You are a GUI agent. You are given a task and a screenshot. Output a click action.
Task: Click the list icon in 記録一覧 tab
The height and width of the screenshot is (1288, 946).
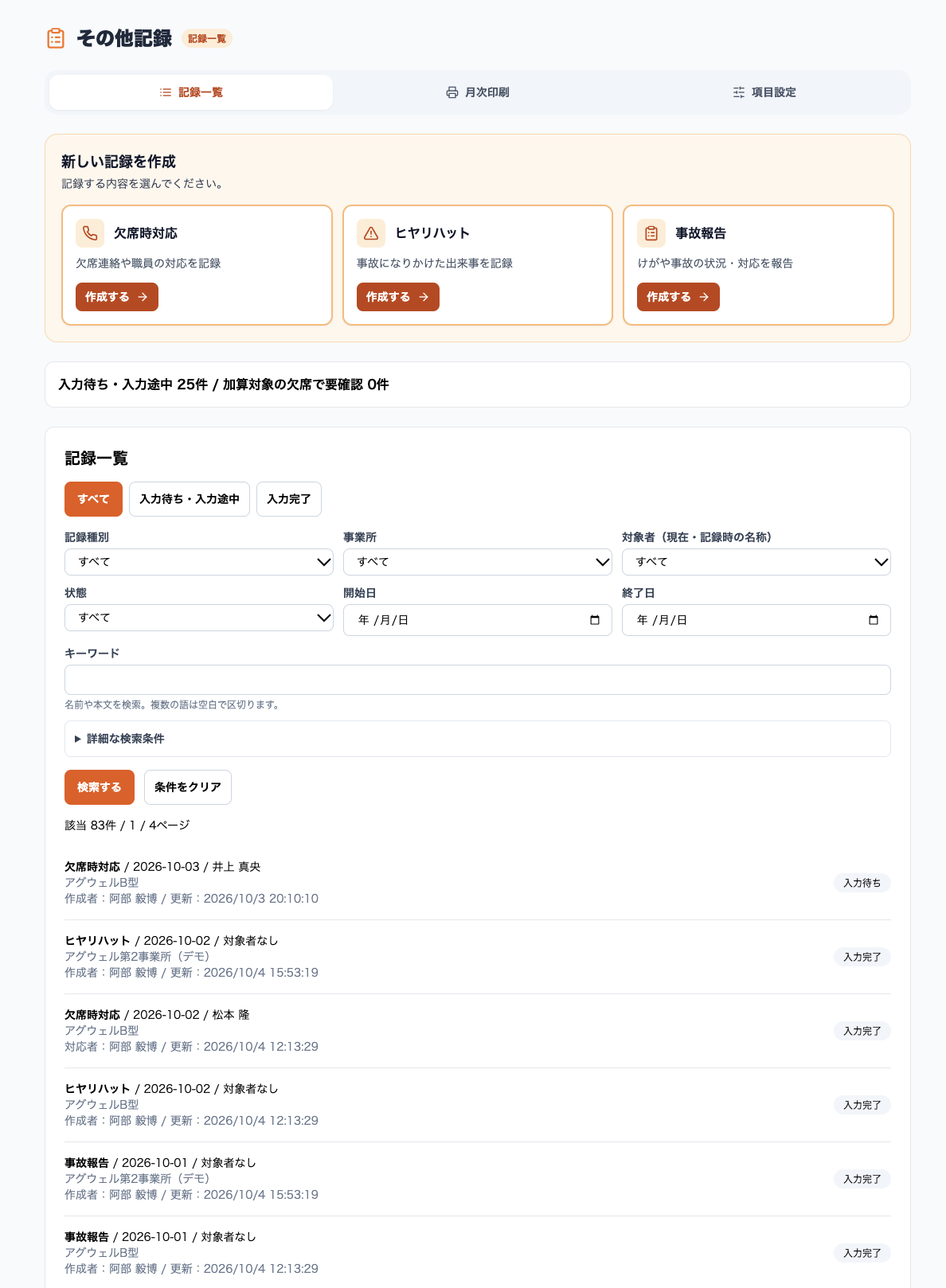coord(166,92)
